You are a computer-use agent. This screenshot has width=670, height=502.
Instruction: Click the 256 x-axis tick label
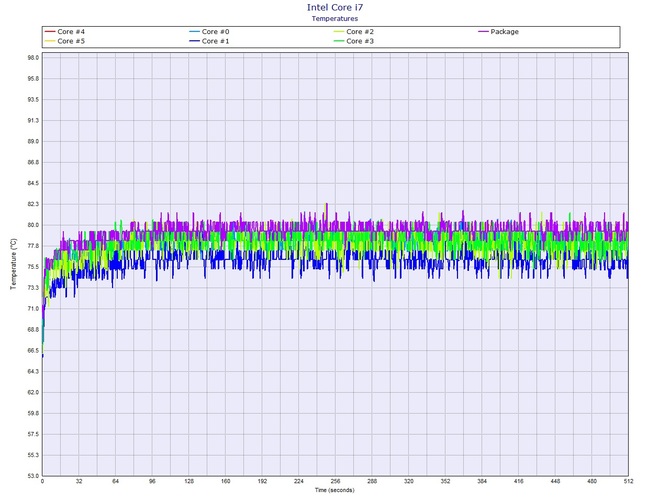(x=335, y=481)
